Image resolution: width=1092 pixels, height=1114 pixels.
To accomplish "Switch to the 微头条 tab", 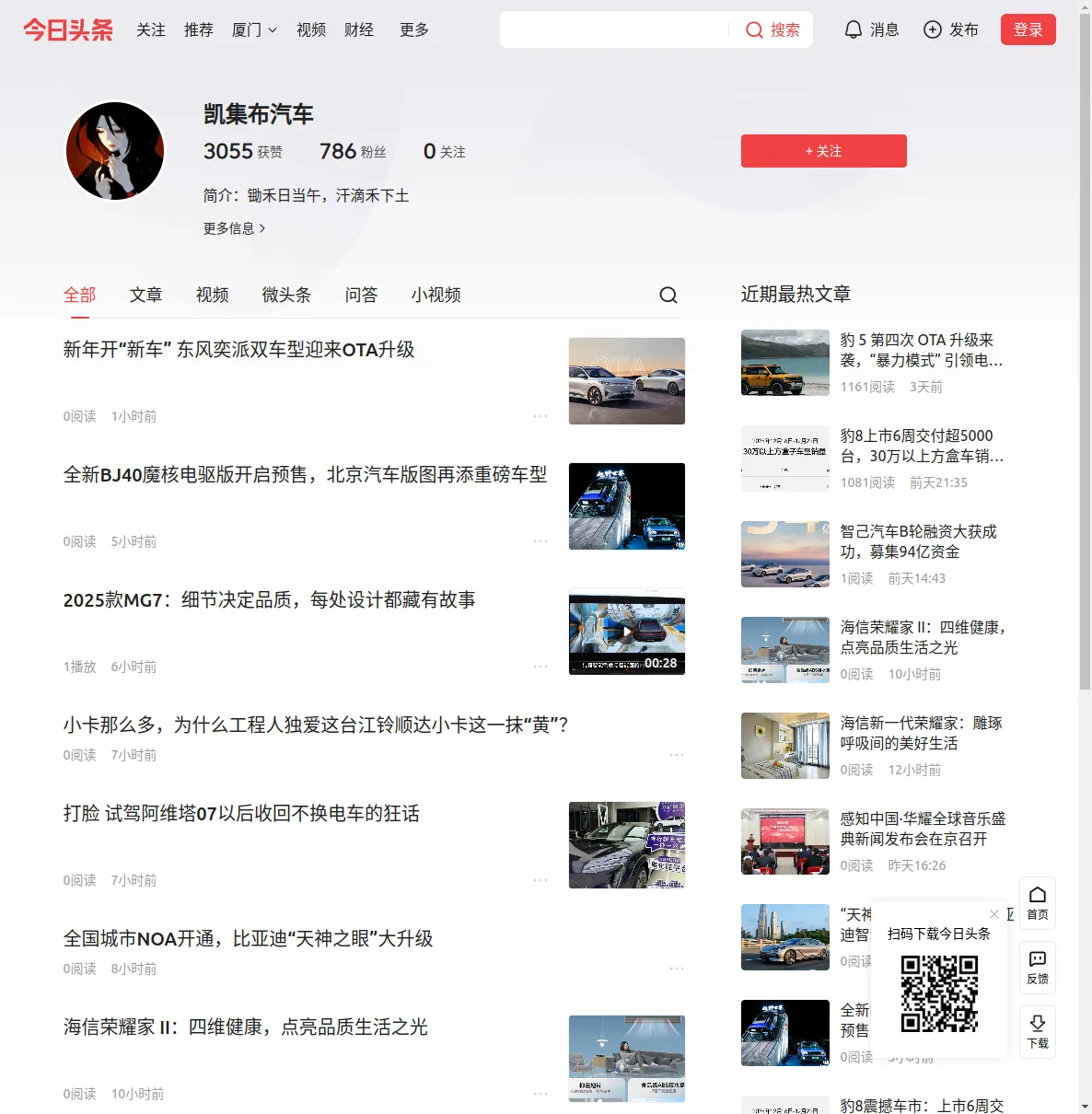I will 286,295.
